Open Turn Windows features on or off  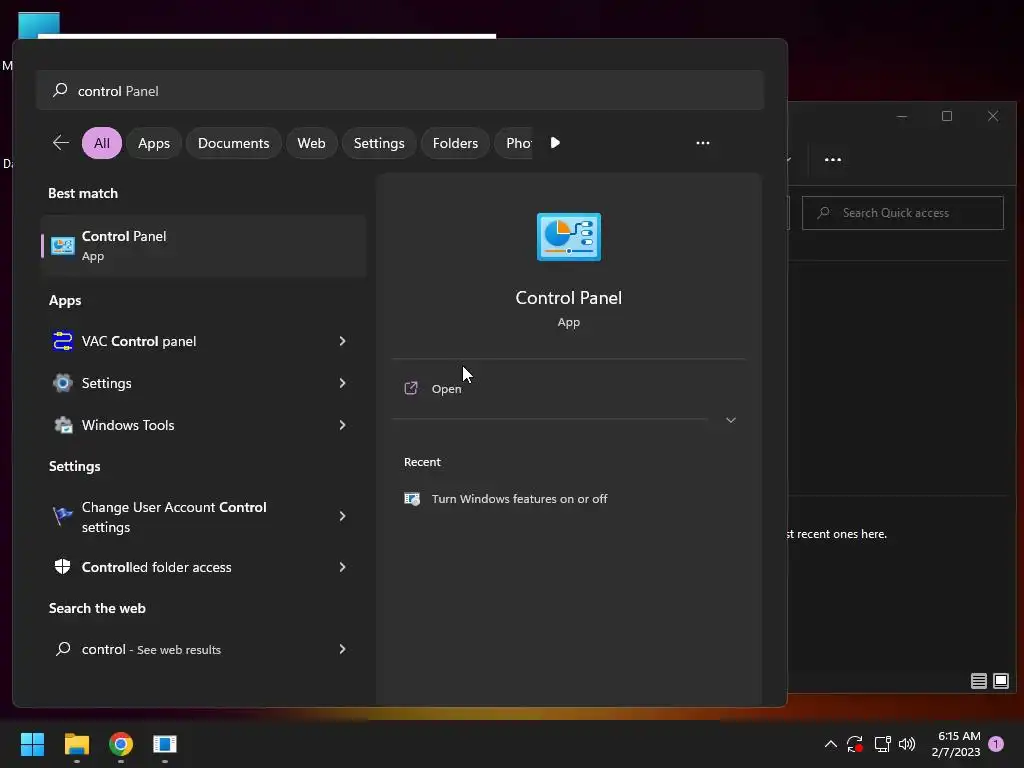point(519,499)
